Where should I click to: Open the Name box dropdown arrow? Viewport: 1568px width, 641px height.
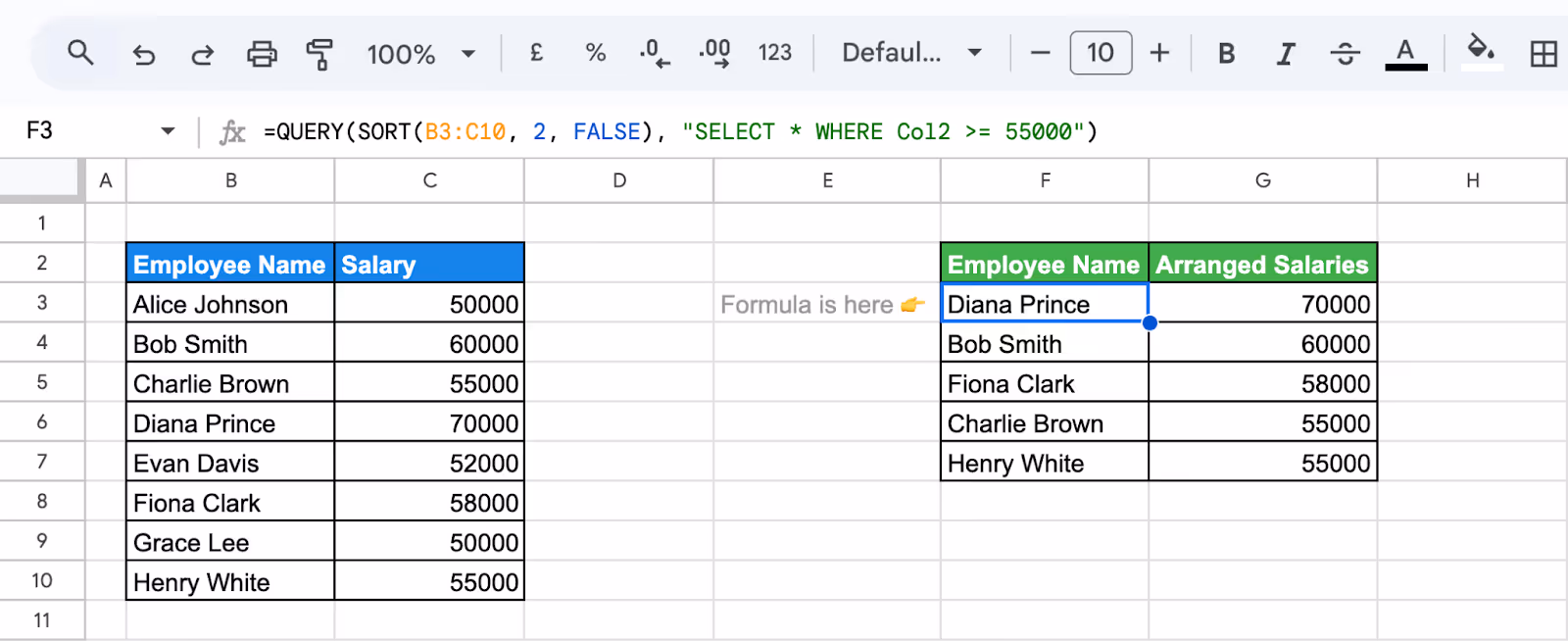tap(168, 130)
